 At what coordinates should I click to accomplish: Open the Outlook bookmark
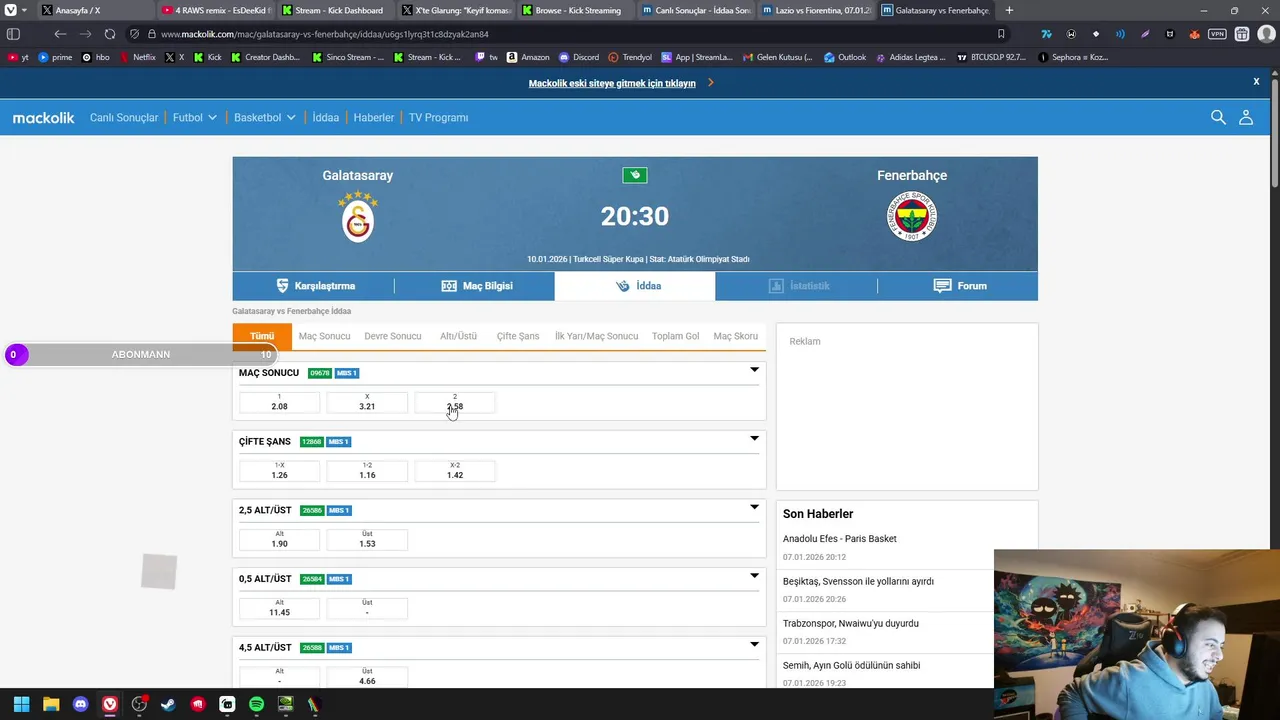[845, 57]
